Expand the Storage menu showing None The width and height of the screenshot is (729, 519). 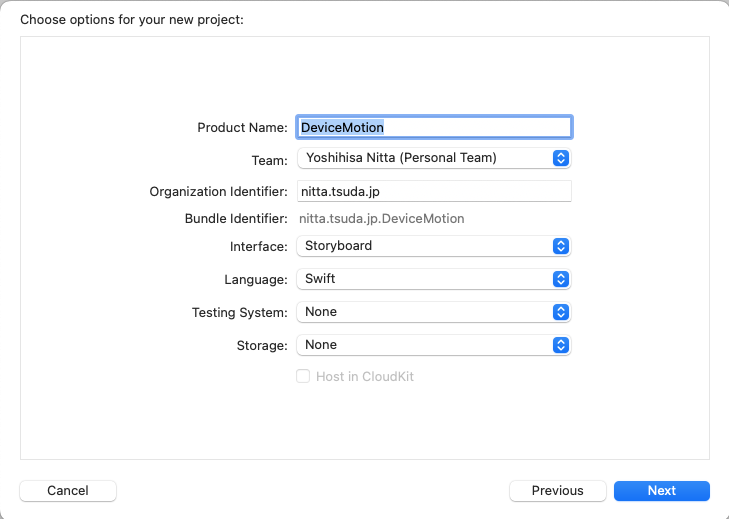(x=425, y=345)
